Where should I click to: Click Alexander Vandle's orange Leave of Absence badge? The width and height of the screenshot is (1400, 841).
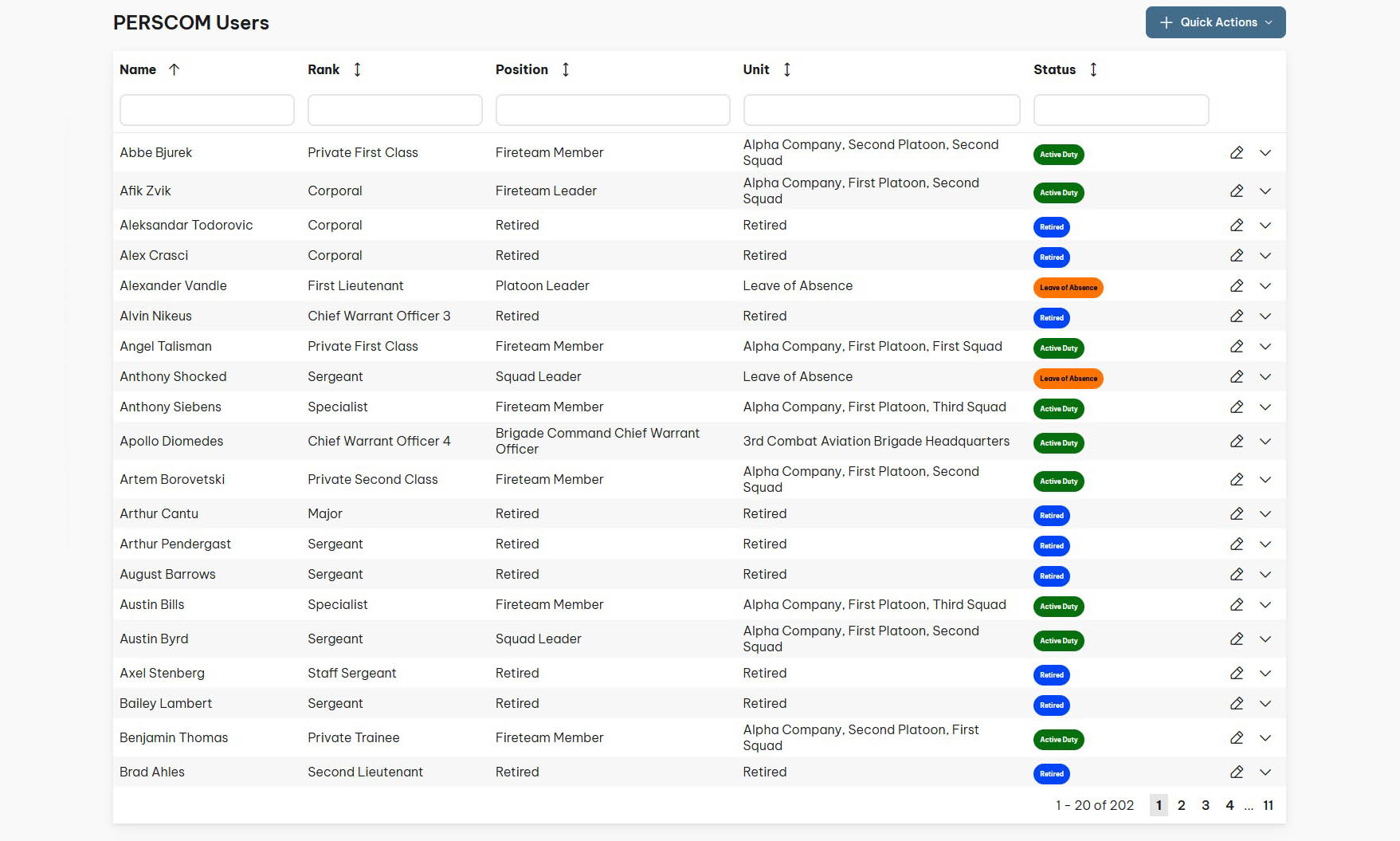click(1068, 288)
